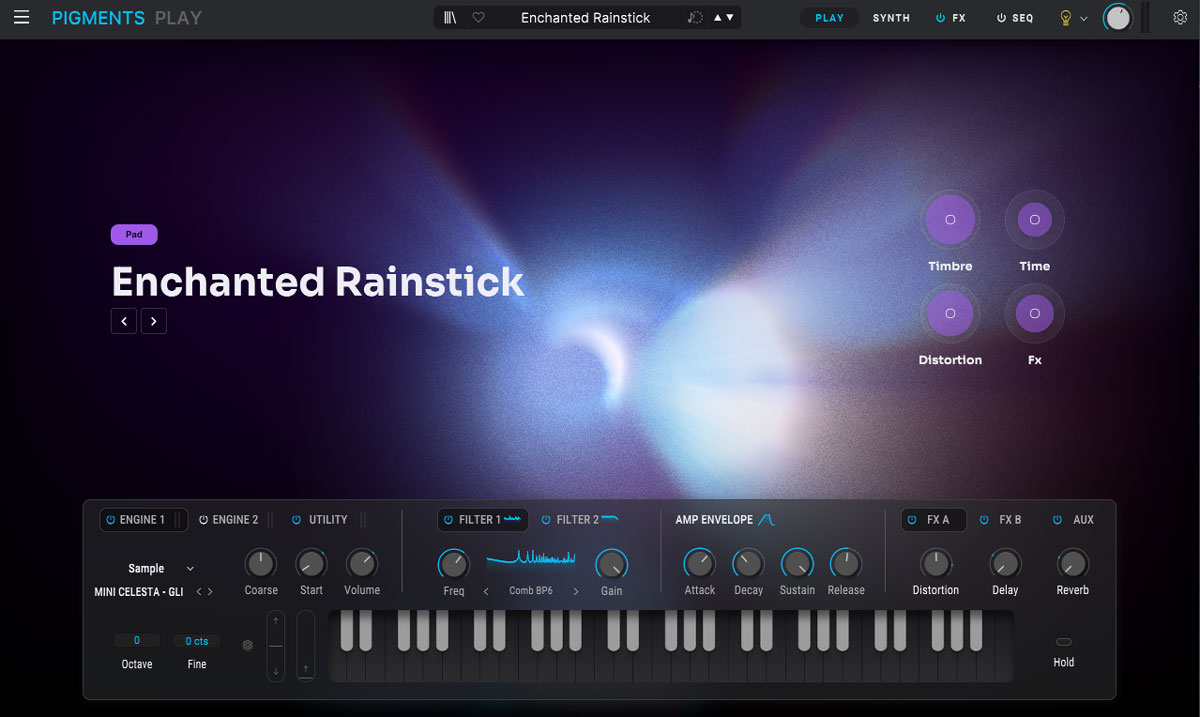Click the Timbre macro knob
1200x717 pixels.
(950, 219)
